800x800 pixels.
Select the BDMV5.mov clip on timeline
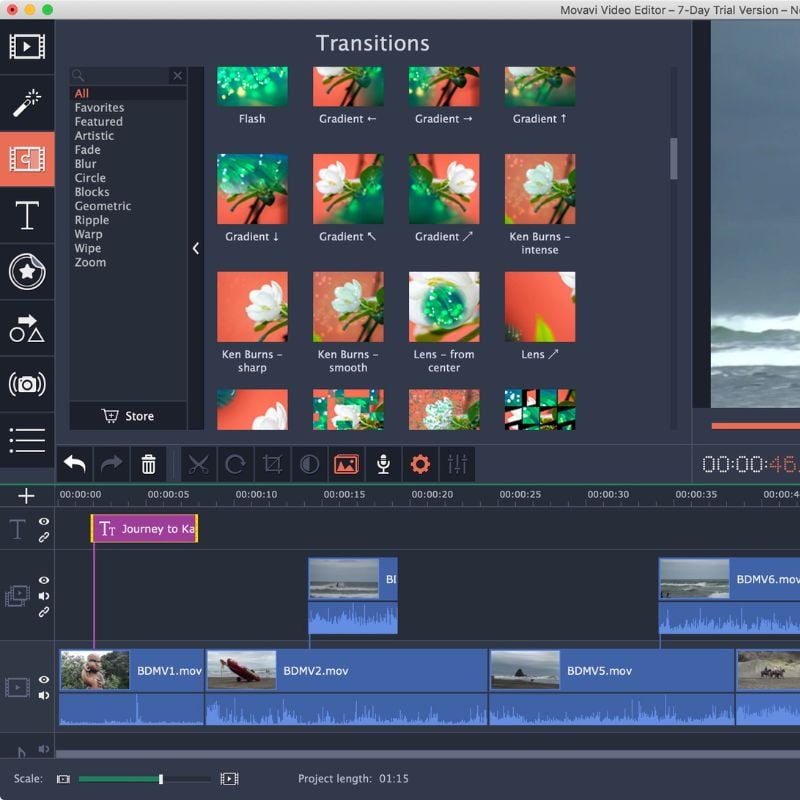click(612, 687)
